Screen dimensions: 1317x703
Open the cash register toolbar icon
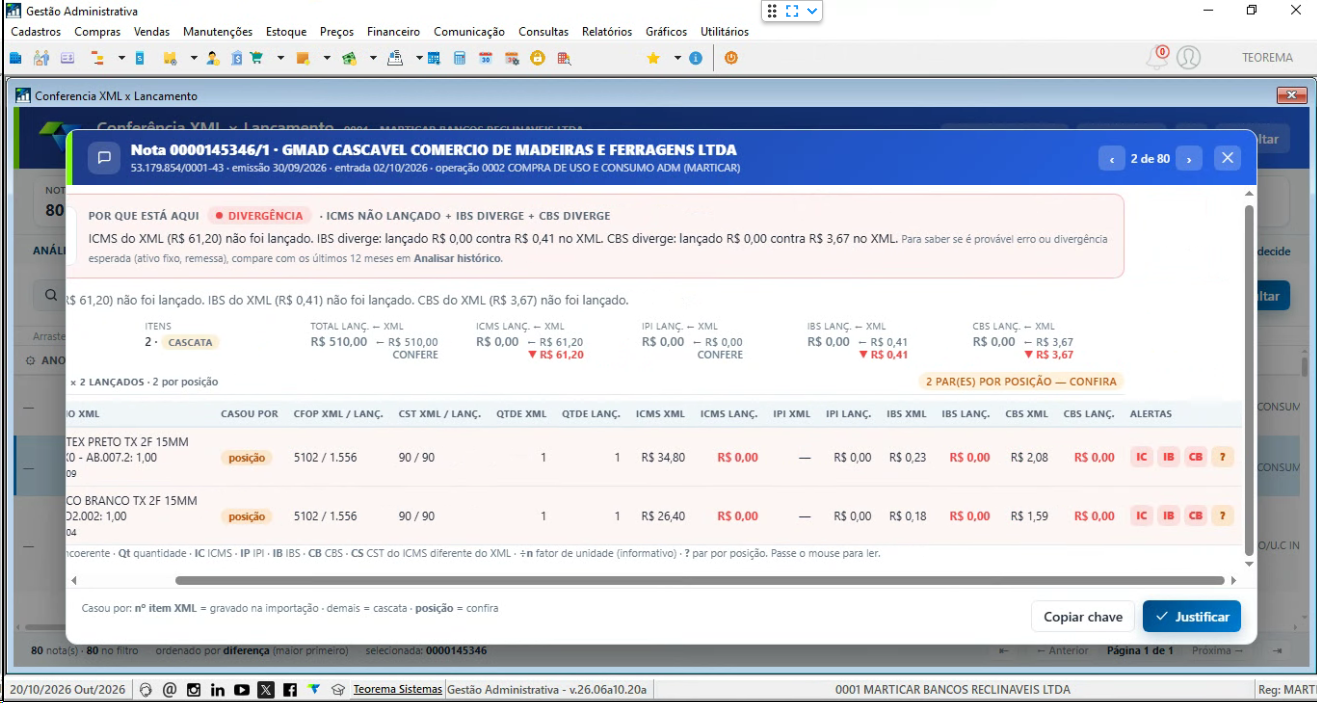pyautogui.click(x=395, y=58)
